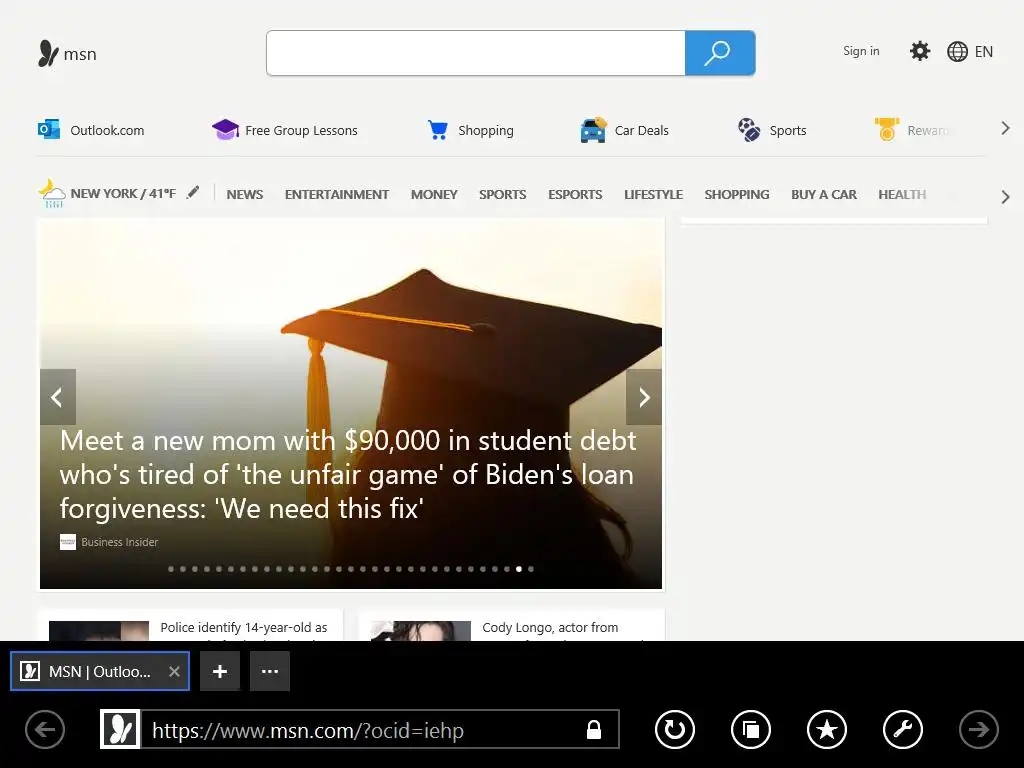Open the Free Group Lessons link
The width and height of the screenshot is (1024, 768).
click(301, 131)
